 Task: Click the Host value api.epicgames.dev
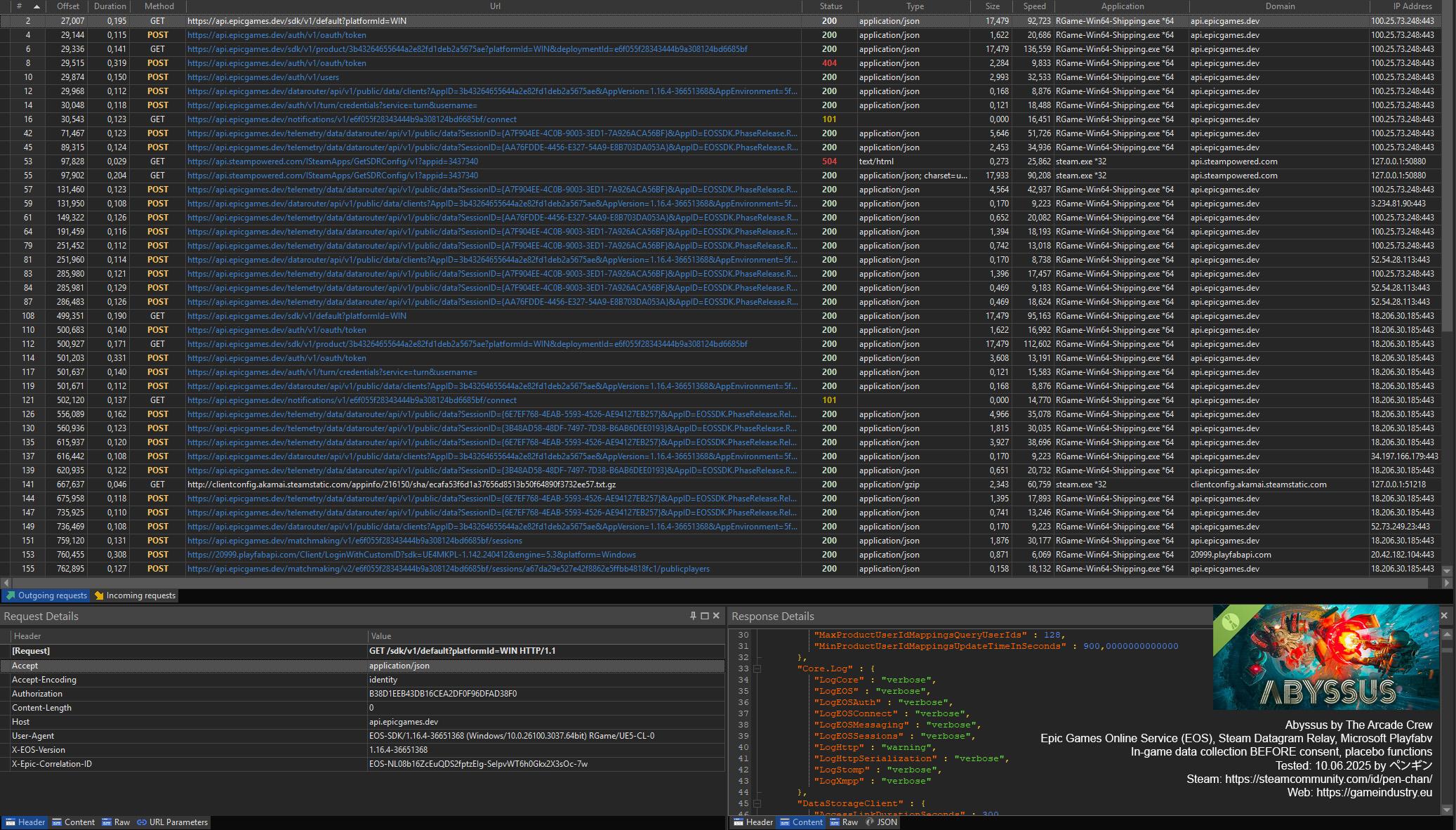pos(404,722)
